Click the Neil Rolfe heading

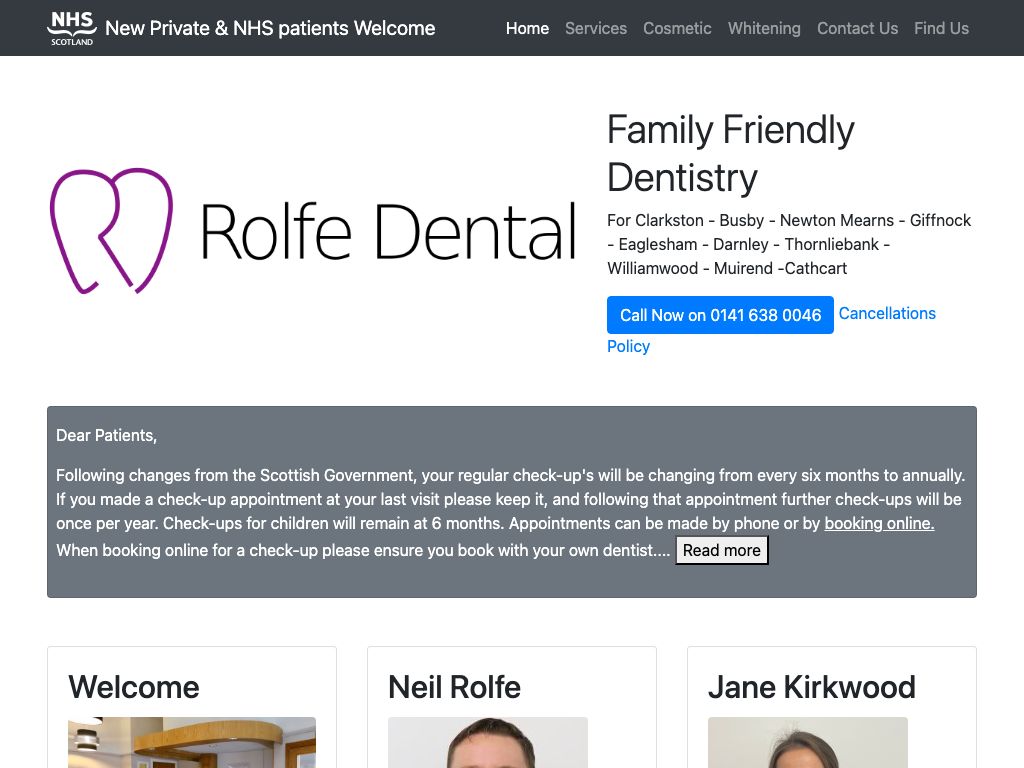(454, 687)
